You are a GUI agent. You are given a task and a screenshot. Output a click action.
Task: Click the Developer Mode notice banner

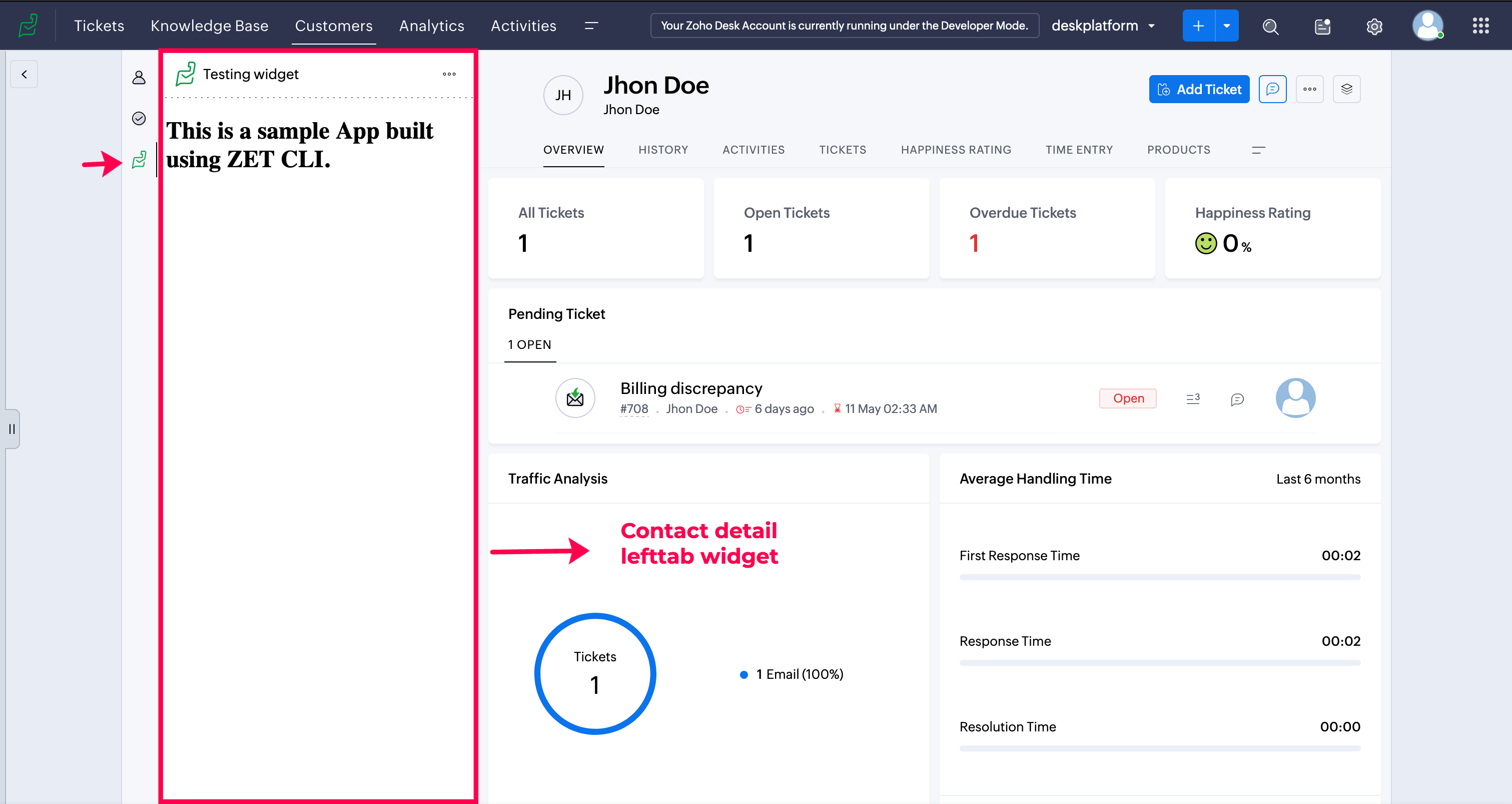point(844,25)
